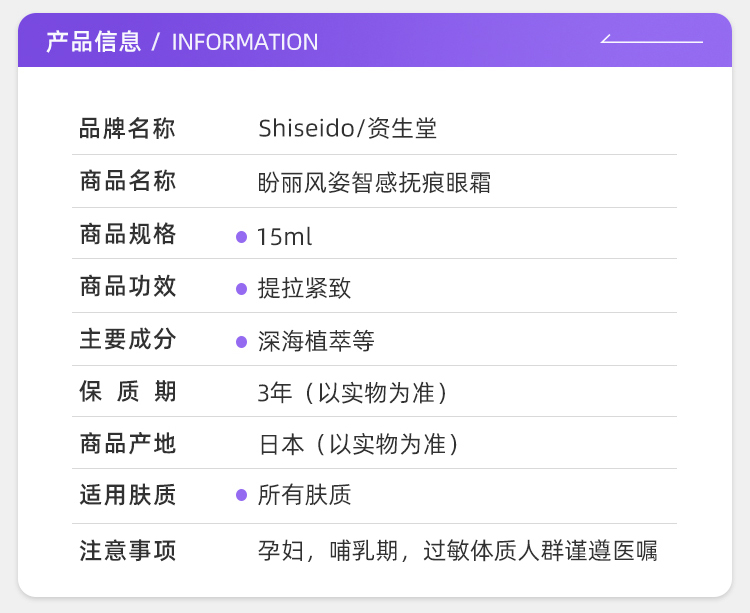The height and width of the screenshot is (613, 750).
Task: Click the 注意事项 warning text for 孕妇
Action: 457,550
